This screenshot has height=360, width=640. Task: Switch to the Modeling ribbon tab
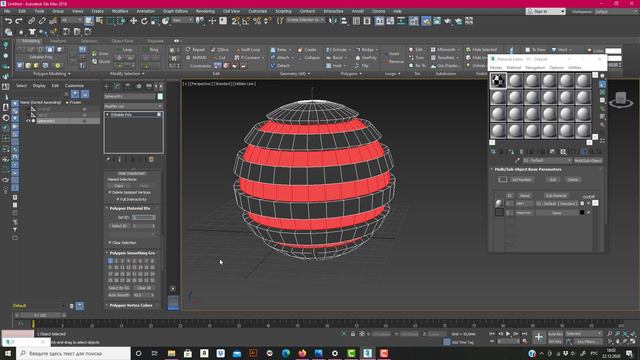point(31,41)
